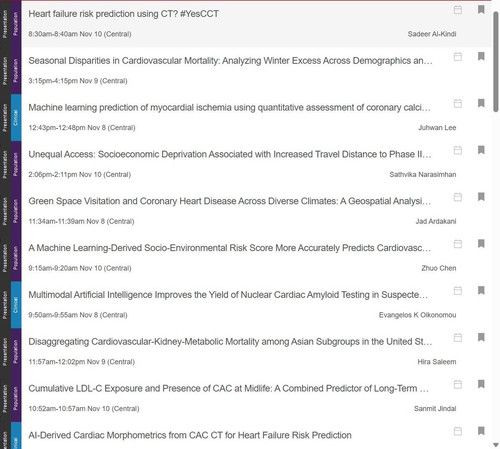Add Heart failure risk prediction to calendar

tap(458, 10)
